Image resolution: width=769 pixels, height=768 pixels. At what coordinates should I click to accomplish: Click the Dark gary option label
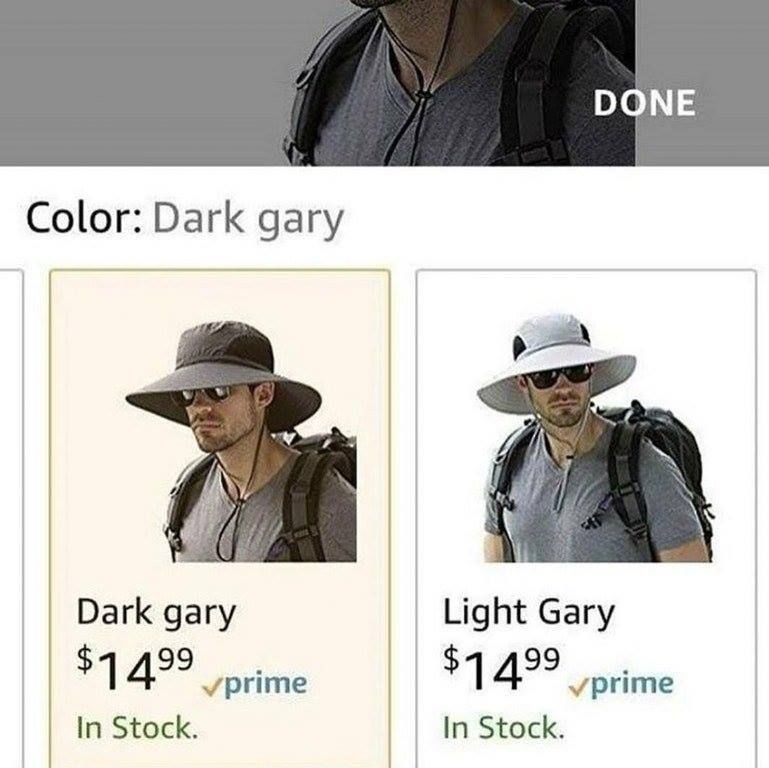pos(156,614)
